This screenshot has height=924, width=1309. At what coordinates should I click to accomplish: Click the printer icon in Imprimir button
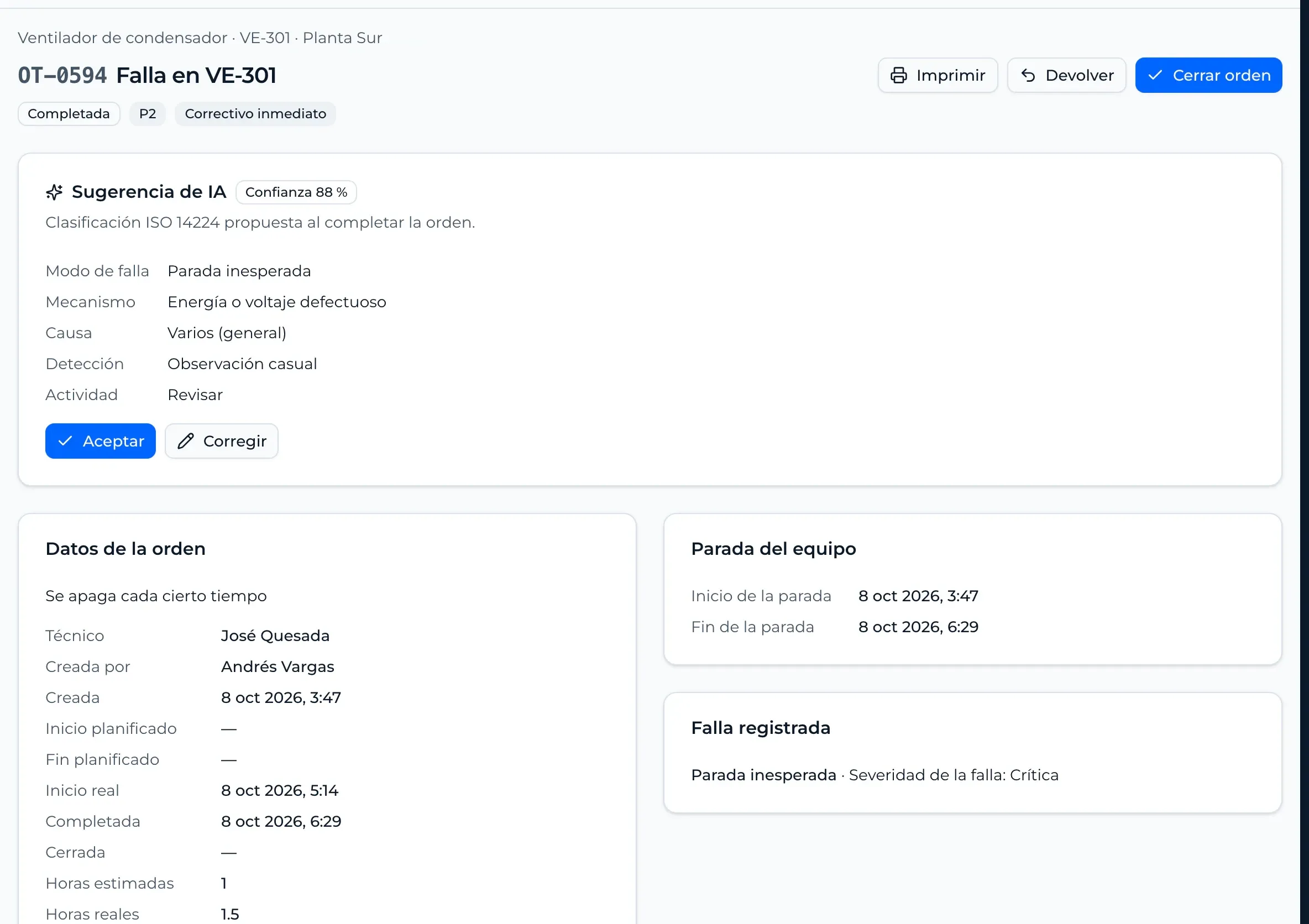(x=898, y=75)
